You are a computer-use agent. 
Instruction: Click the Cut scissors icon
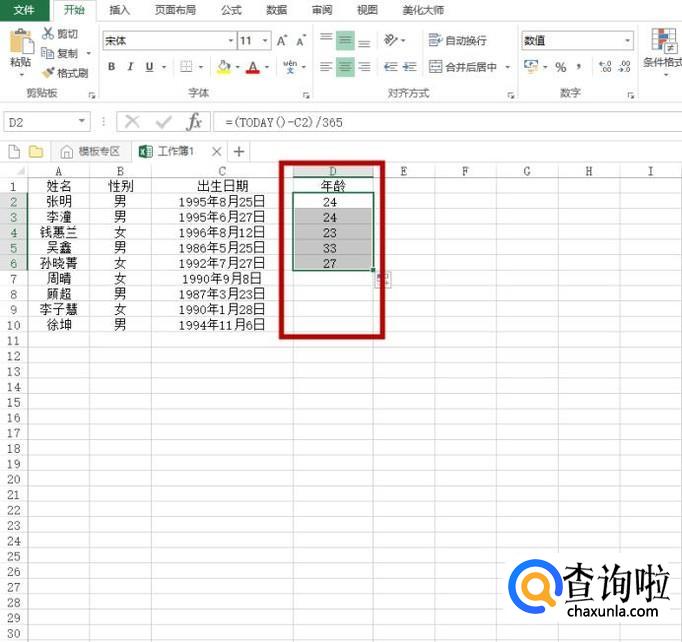click(x=47, y=33)
